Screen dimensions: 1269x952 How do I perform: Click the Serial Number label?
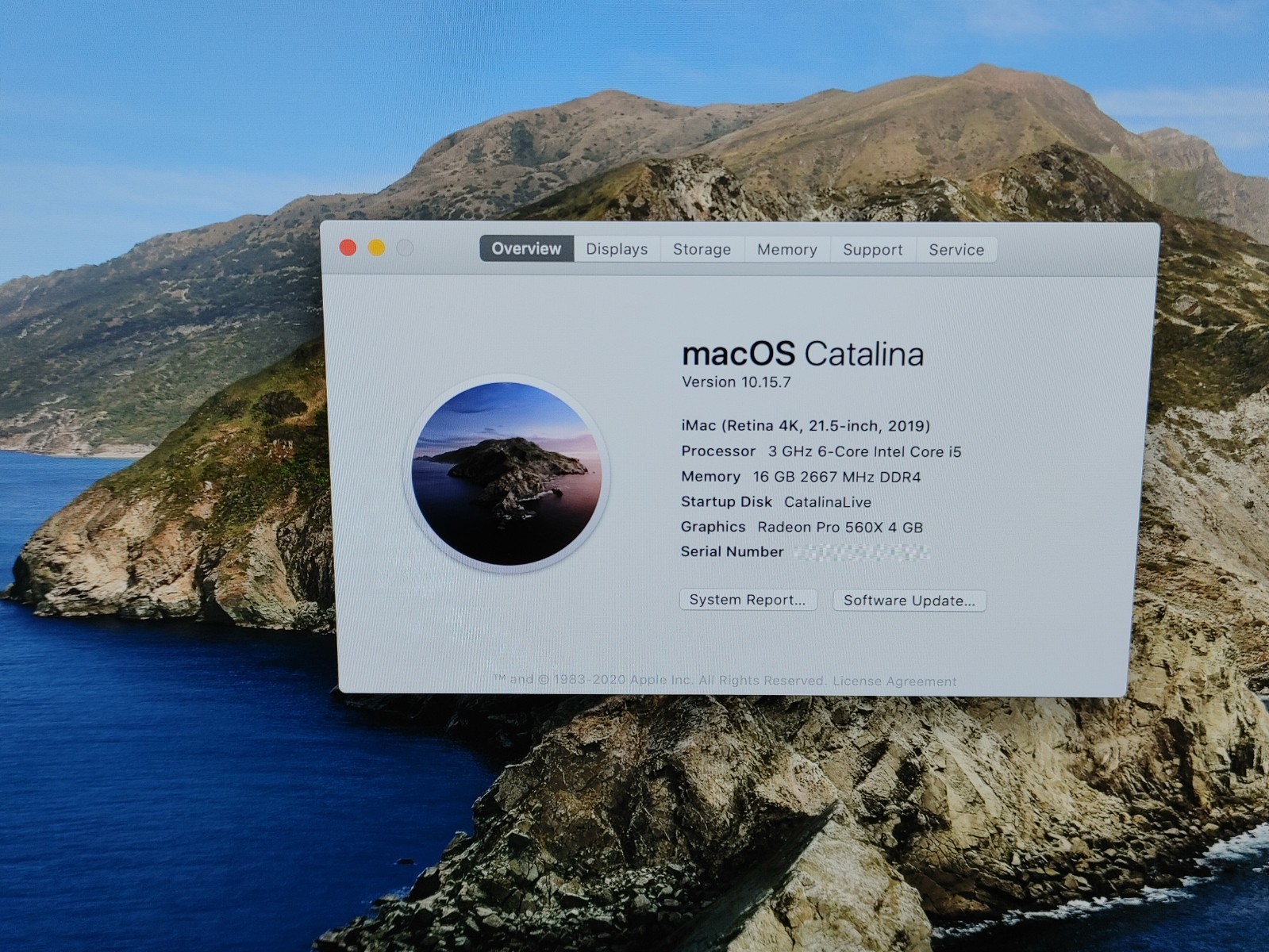pyautogui.click(x=732, y=552)
